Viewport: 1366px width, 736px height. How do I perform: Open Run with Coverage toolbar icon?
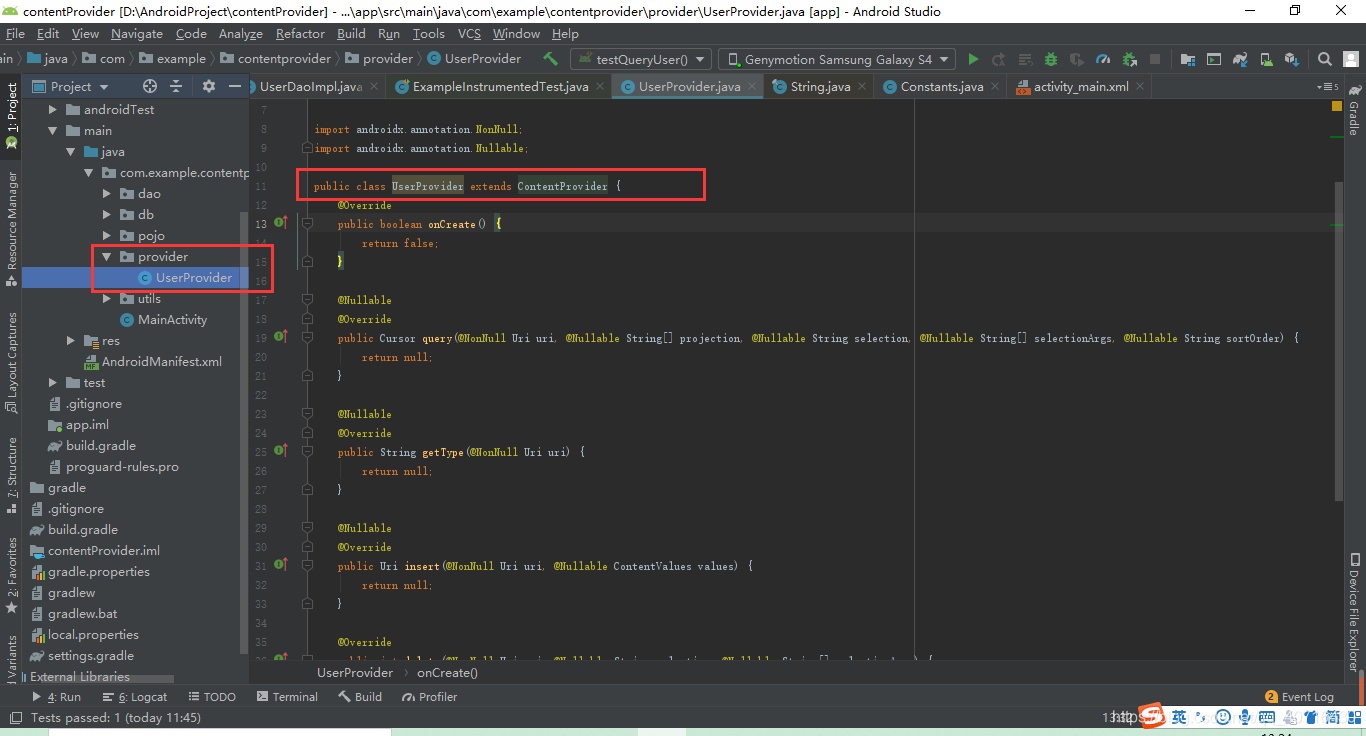[1077, 59]
